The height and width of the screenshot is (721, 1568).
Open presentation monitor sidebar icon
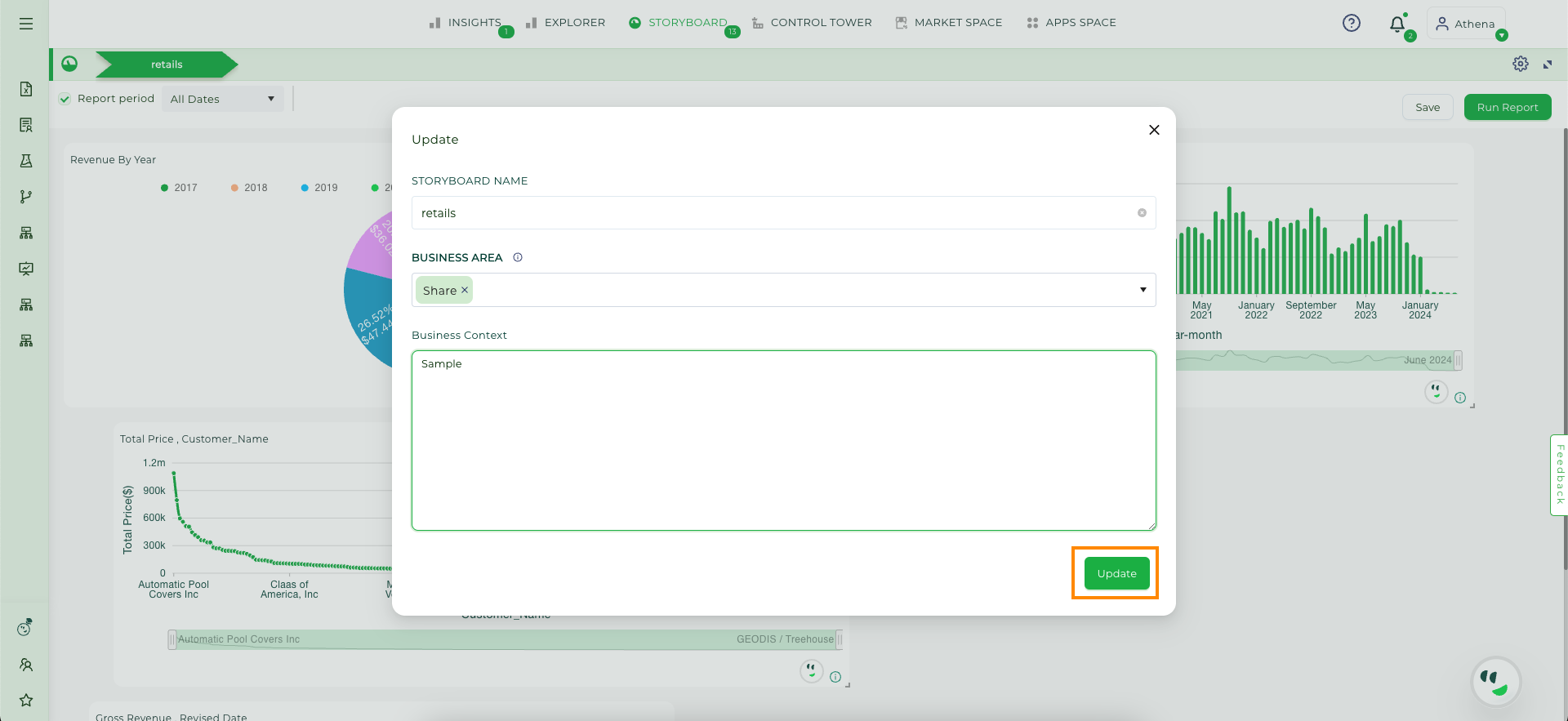point(26,269)
